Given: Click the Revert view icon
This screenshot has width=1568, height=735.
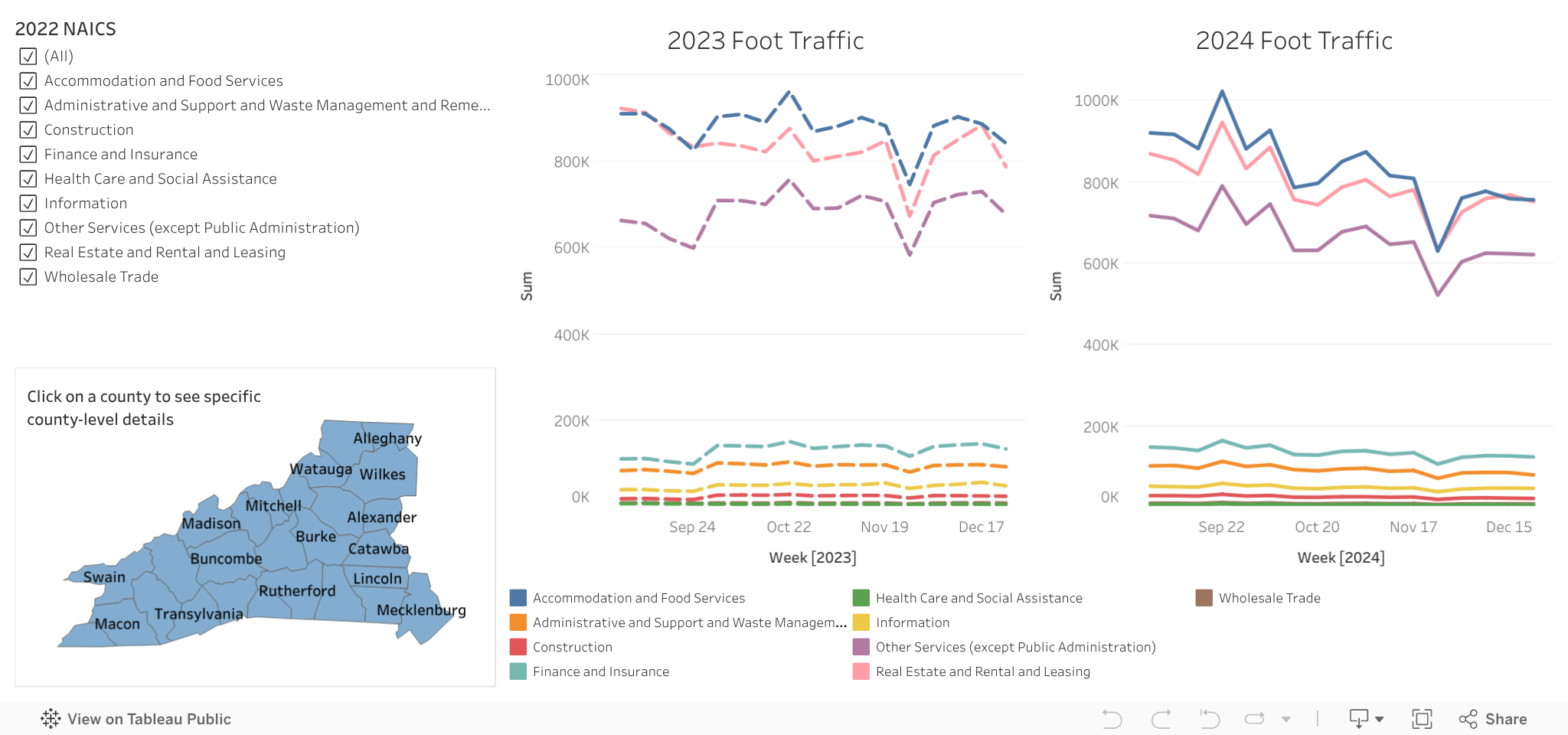Looking at the screenshot, I should tap(1210, 719).
